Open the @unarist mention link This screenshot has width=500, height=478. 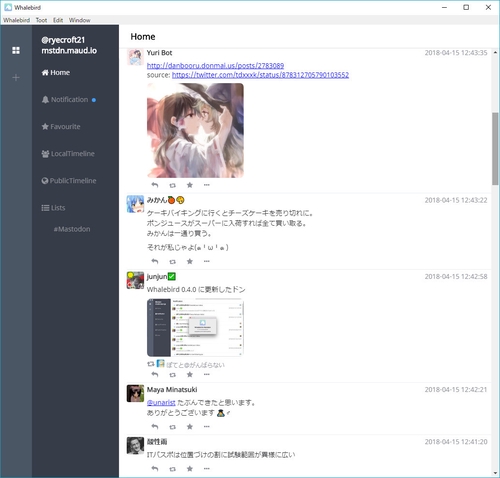tap(161, 403)
